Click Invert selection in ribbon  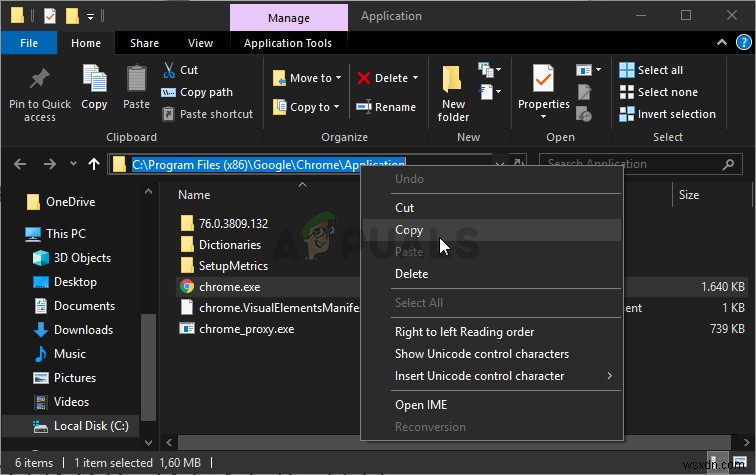(668, 114)
